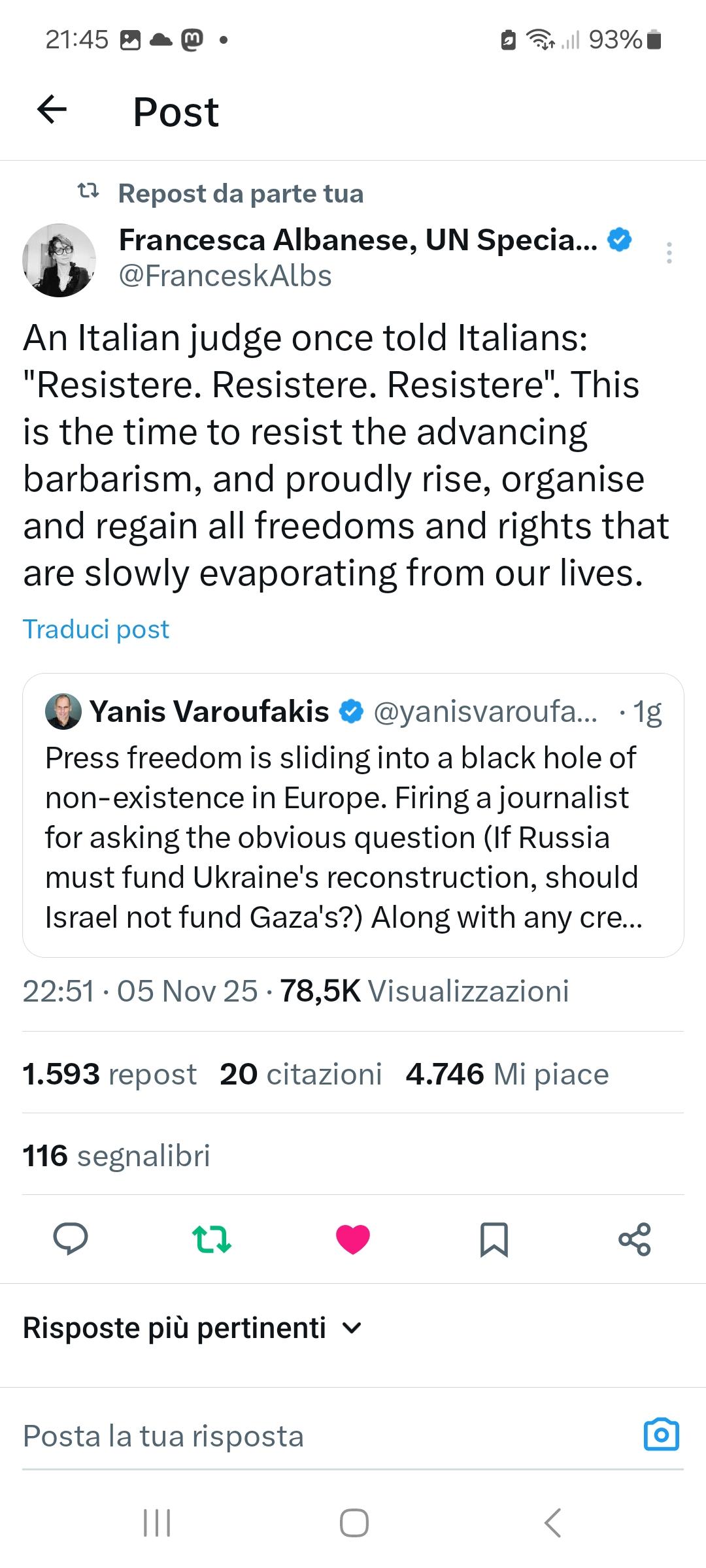Tap the share icon
706x1568 pixels.
[635, 1239]
